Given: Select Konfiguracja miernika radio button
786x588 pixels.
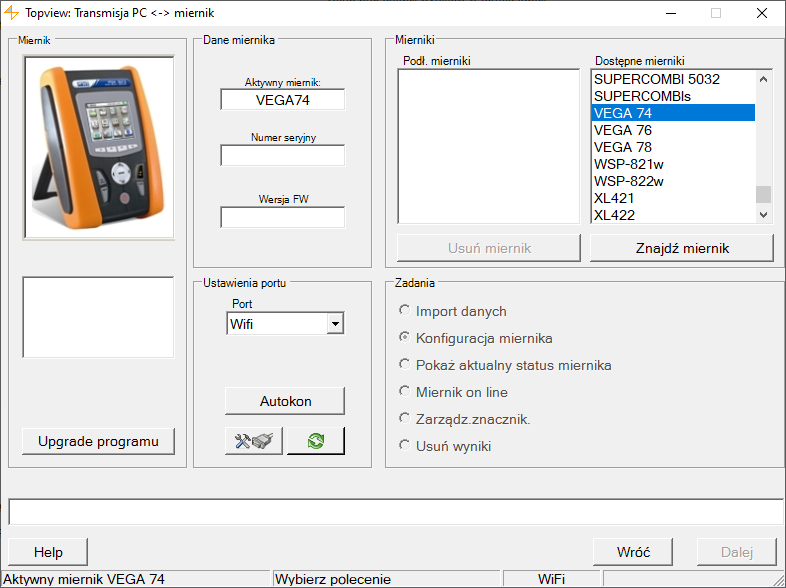Looking at the screenshot, I should 405,338.
